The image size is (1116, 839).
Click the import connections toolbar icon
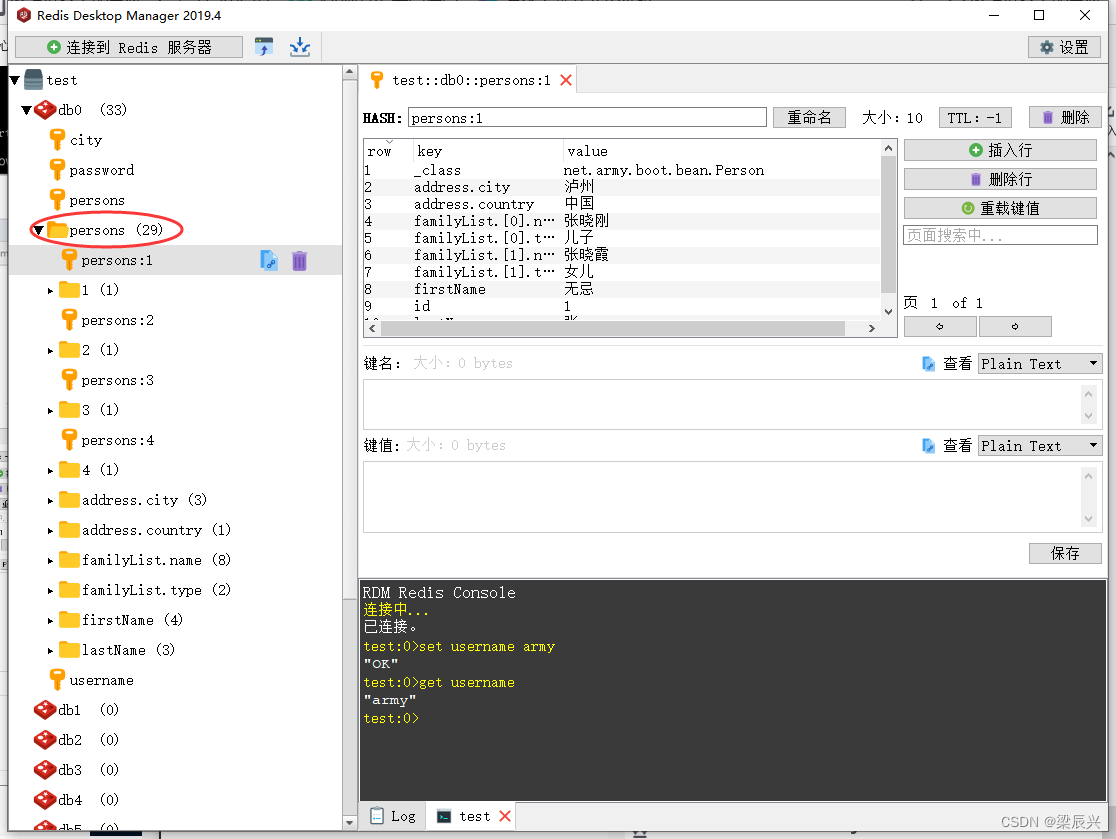[300, 47]
